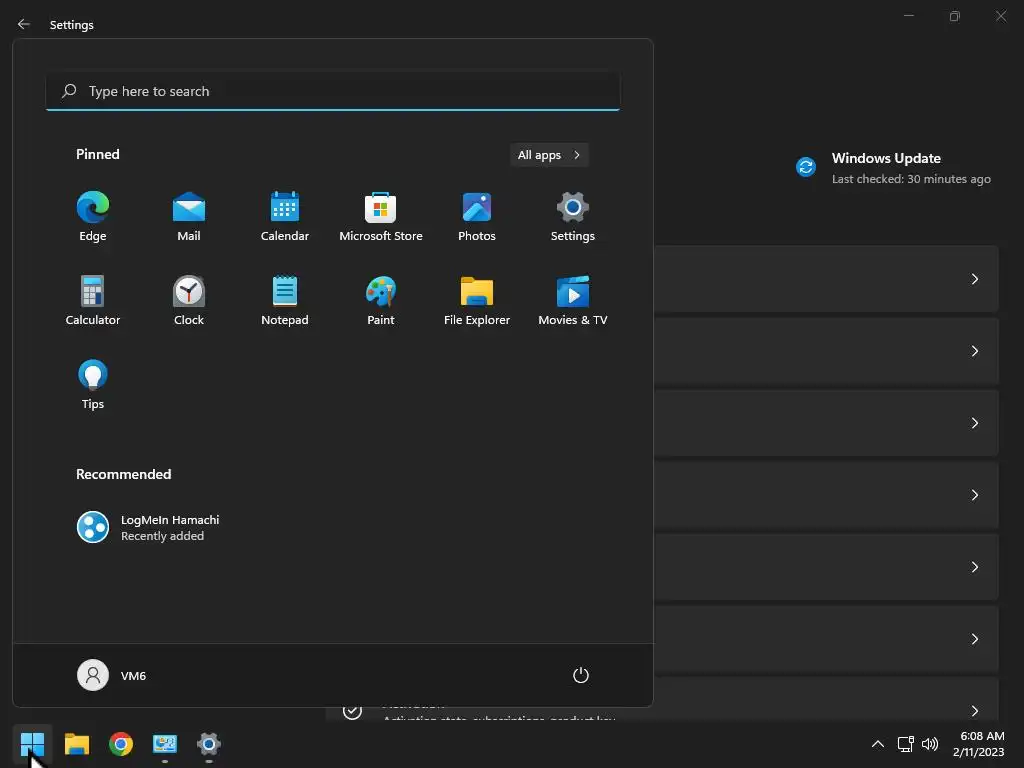Open the Calendar app
1024x768 pixels.
(285, 217)
